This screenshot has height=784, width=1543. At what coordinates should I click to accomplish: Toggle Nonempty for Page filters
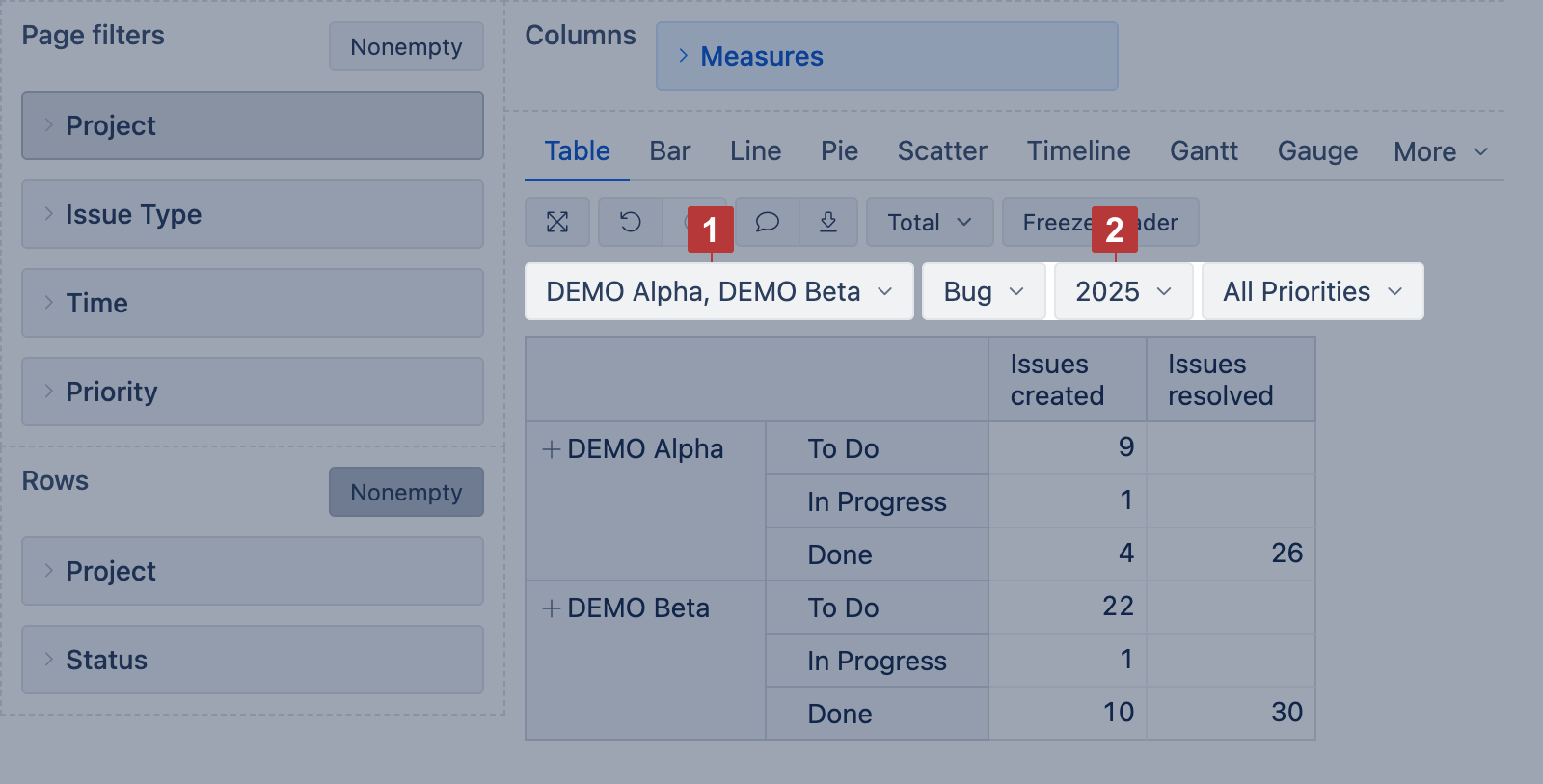[x=406, y=47]
